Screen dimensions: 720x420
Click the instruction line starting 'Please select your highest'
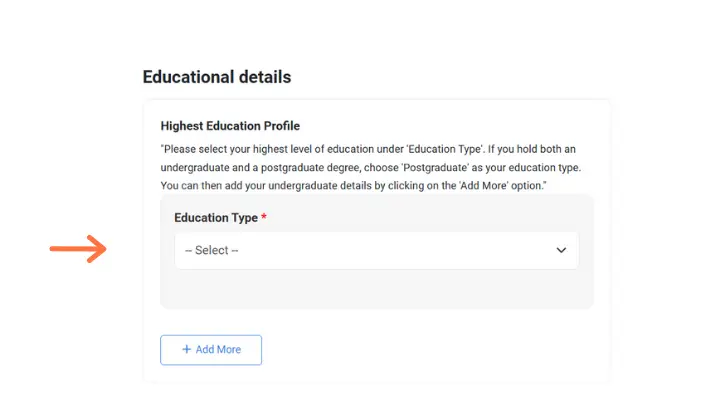click(368, 149)
